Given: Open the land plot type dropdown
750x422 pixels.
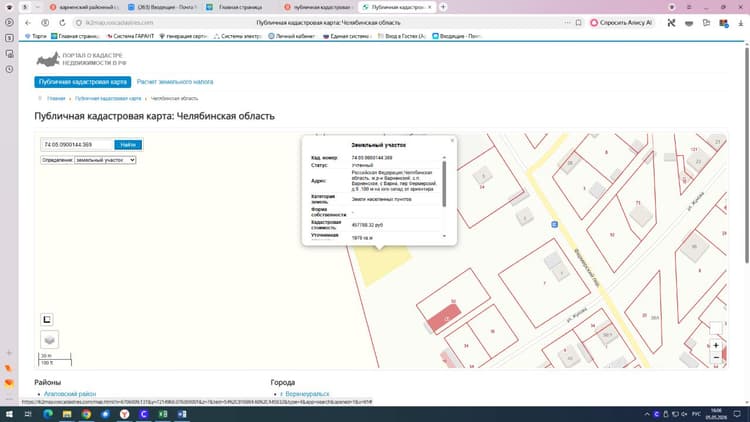Looking at the screenshot, I should 105,160.
